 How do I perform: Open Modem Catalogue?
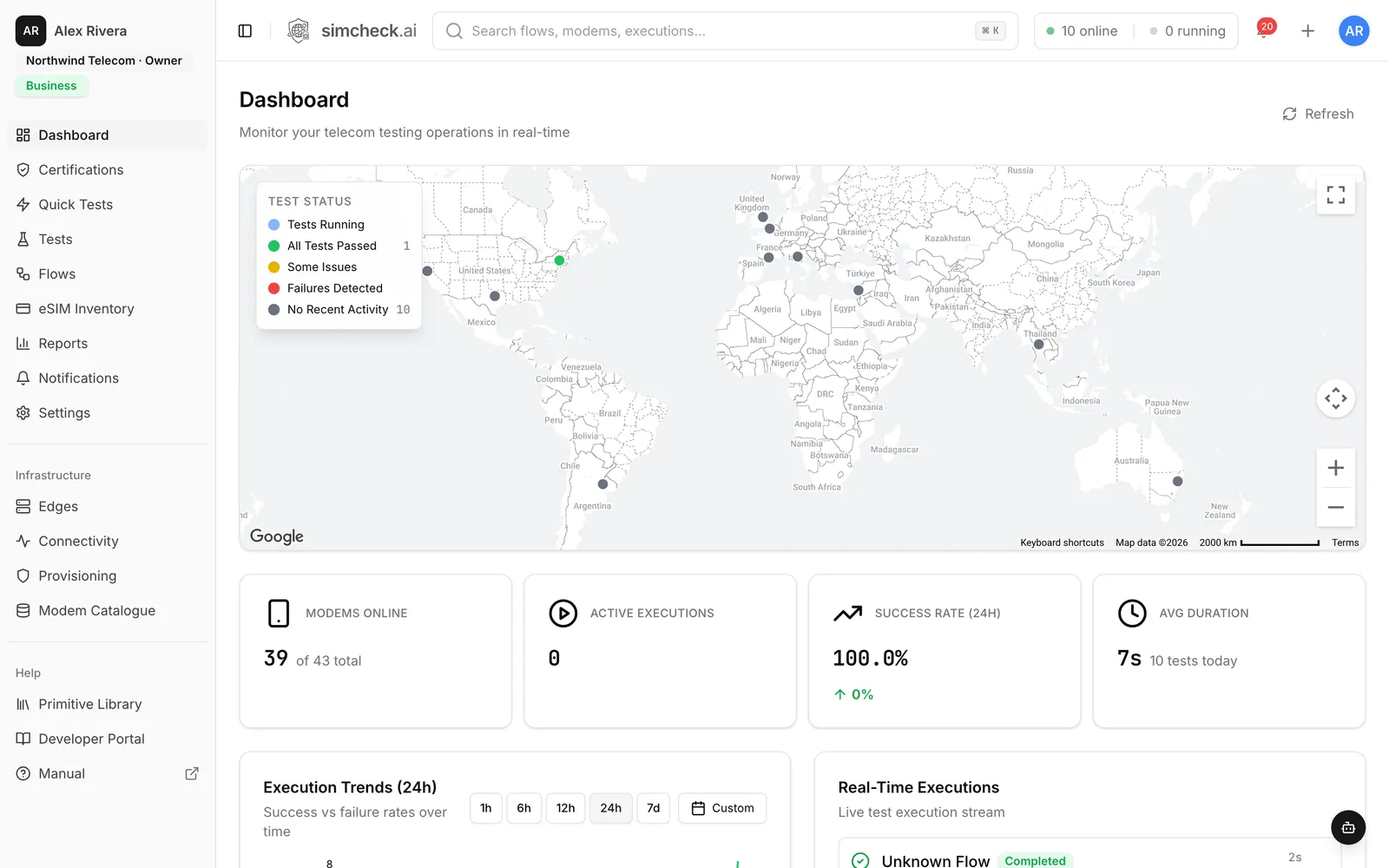[x=108, y=611]
